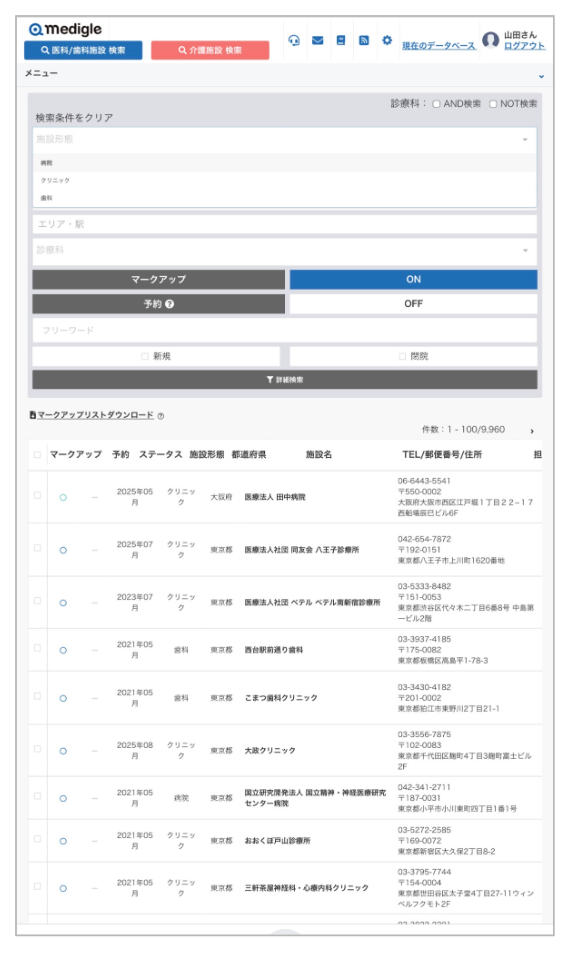
Task: Select row checkbox for 大政クリニック
Action: click(x=37, y=748)
